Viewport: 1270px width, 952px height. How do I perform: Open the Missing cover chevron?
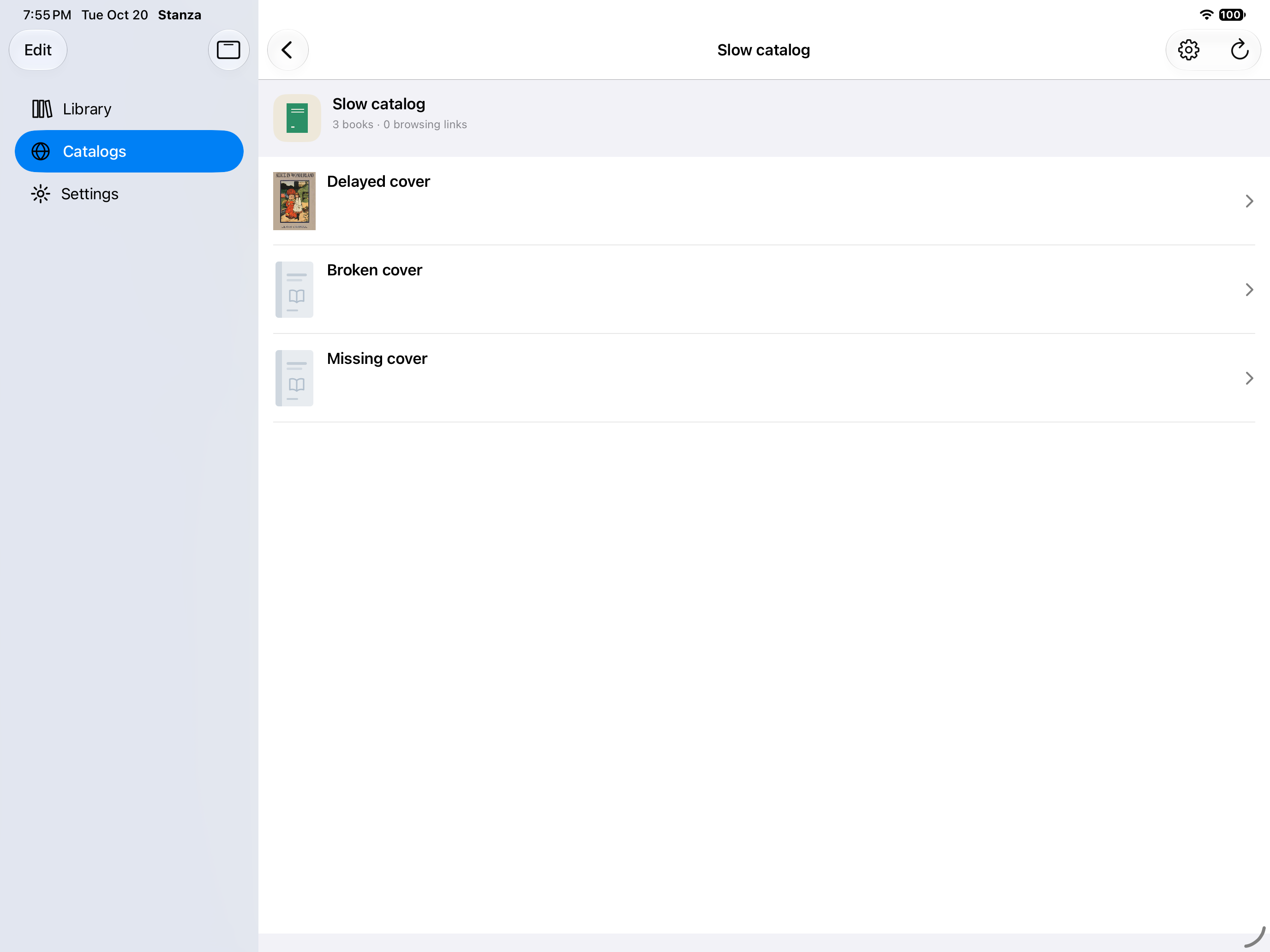tap(1249, 378)
